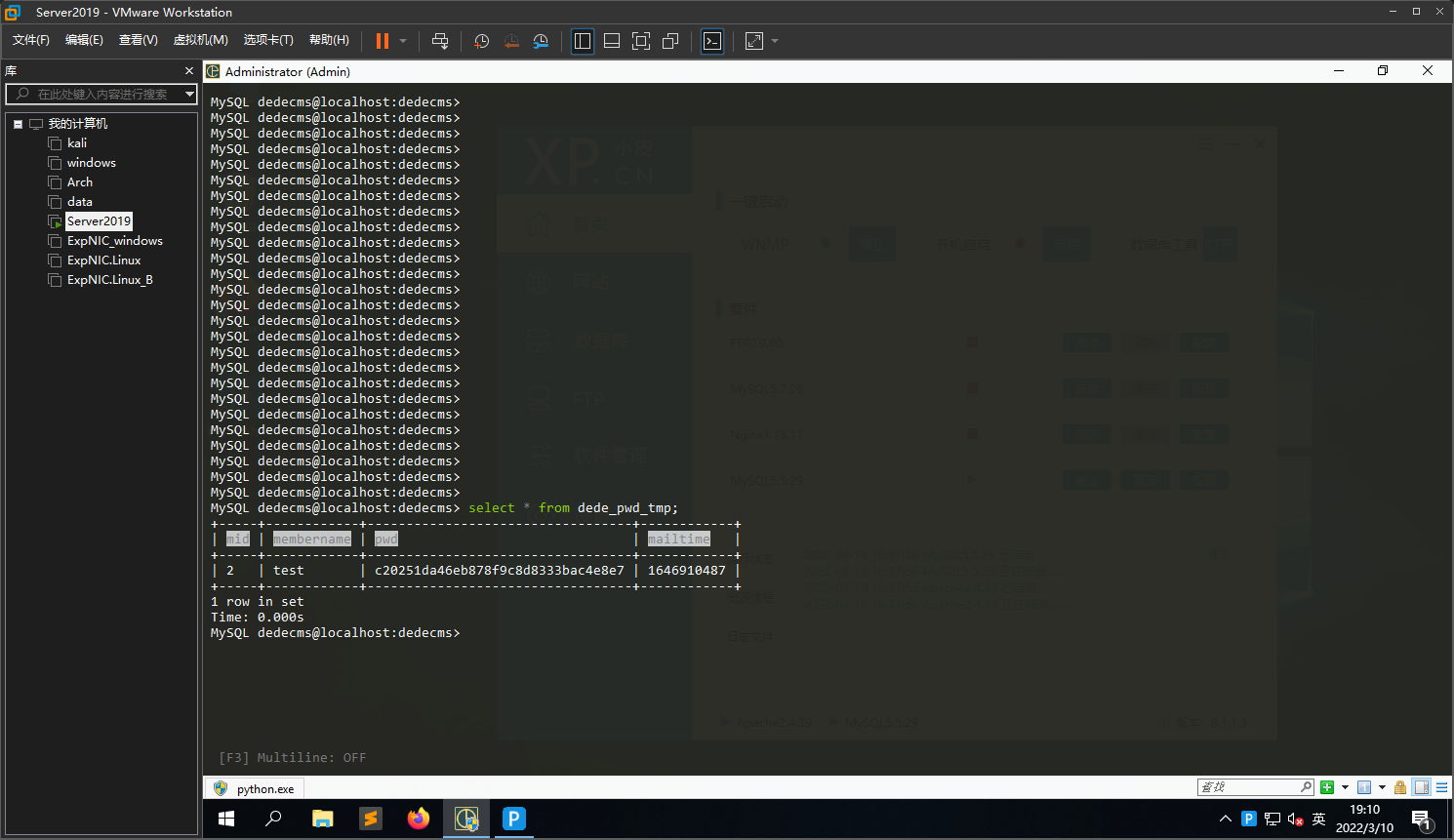
Task: Show hidden tray icons chevron
Action: point(1226,819)
